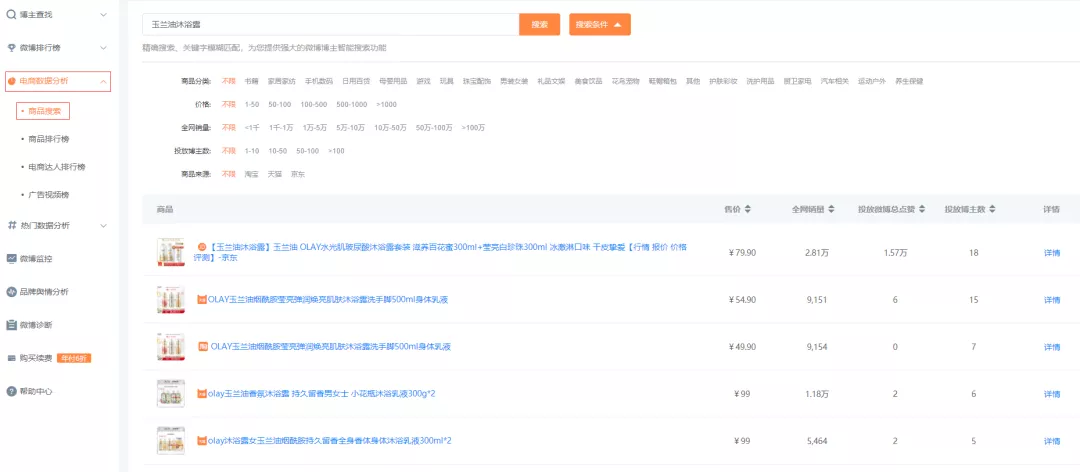The width and height of the screenshot is (1080, 472).
Task: Filter product category by 护肤彩妆
Action: point(723,81)
